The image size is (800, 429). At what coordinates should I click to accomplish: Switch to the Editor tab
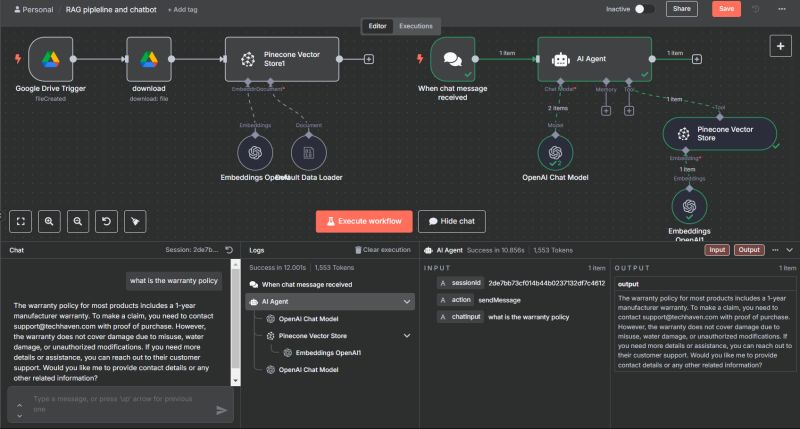[x=378, y=26]
